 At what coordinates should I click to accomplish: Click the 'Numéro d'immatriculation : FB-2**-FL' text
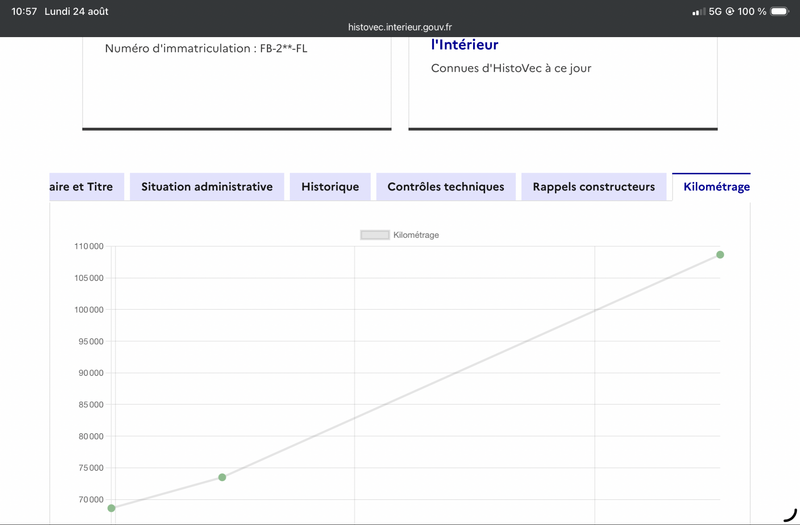click(206, 48)
